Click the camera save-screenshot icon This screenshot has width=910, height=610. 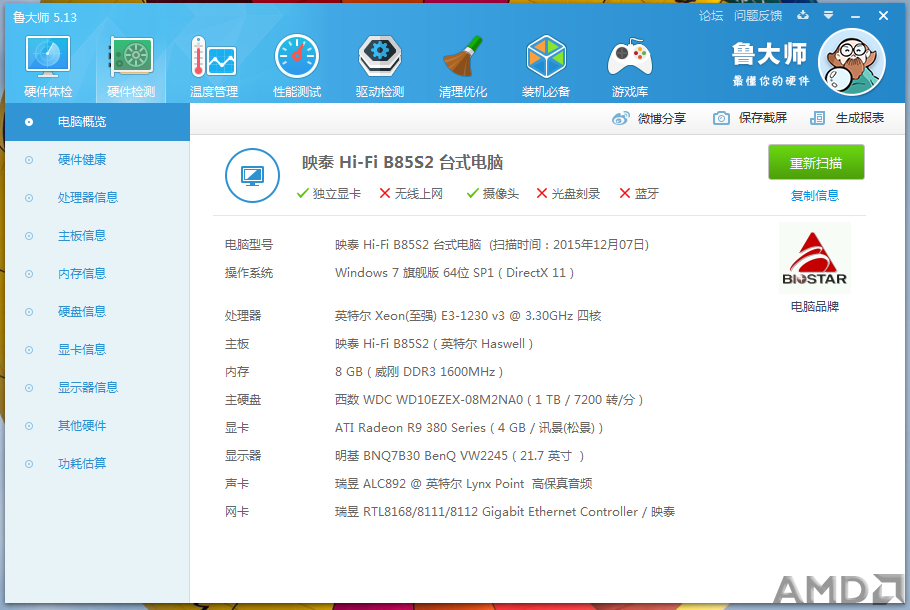pos(721,118)
